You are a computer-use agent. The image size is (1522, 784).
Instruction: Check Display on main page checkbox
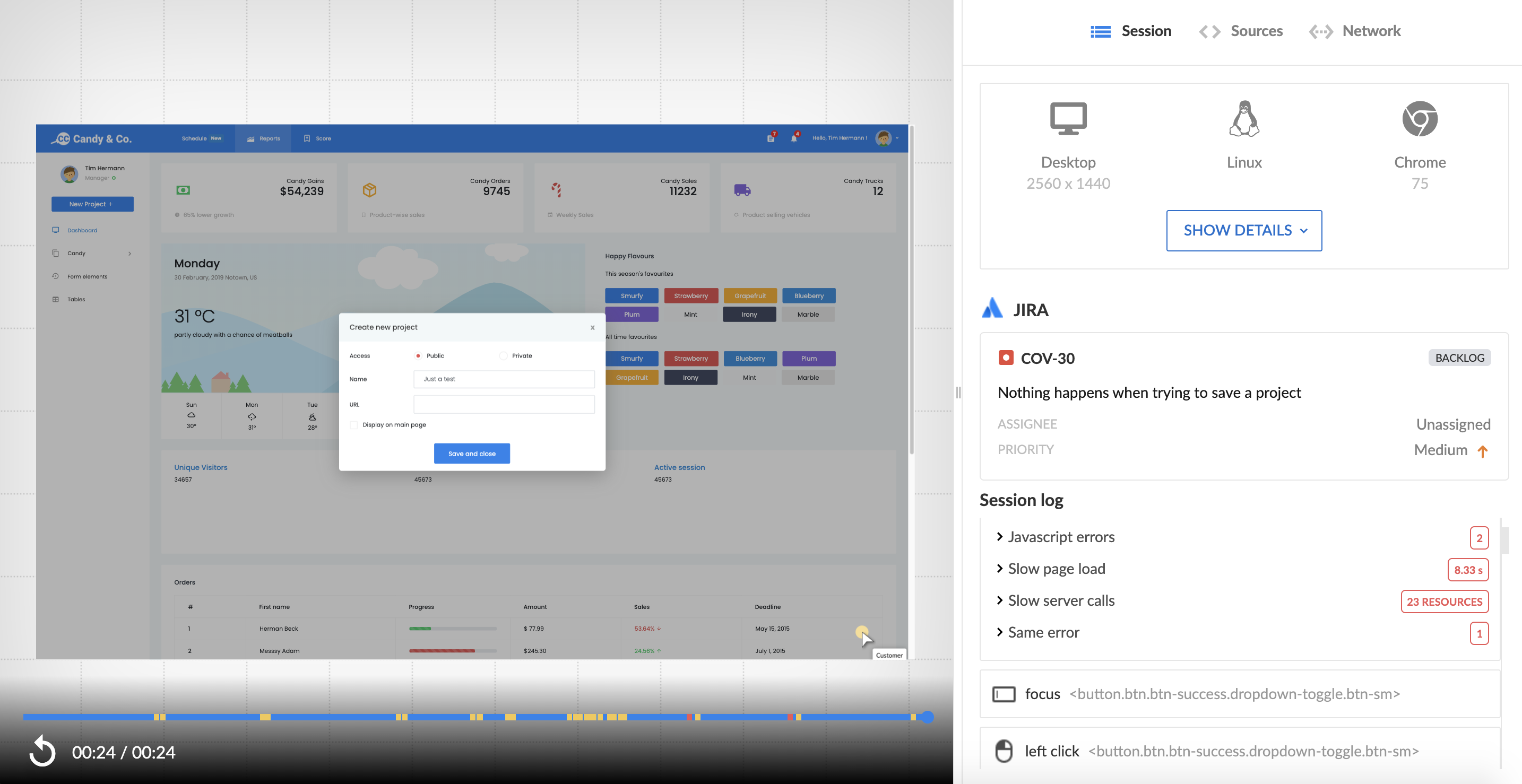coord(354,425)
